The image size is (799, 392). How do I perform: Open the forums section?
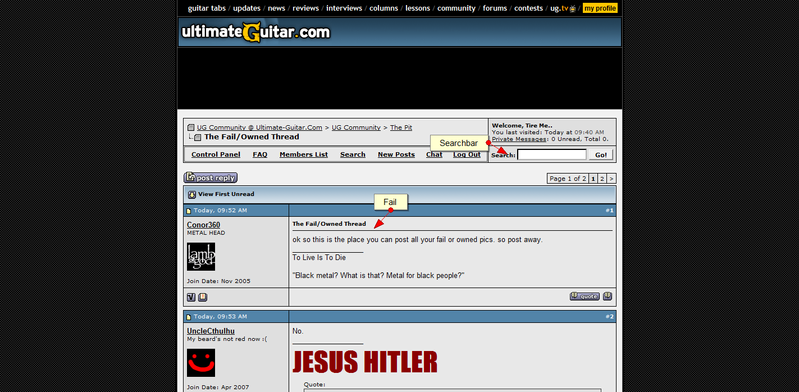tap(495, 8)
